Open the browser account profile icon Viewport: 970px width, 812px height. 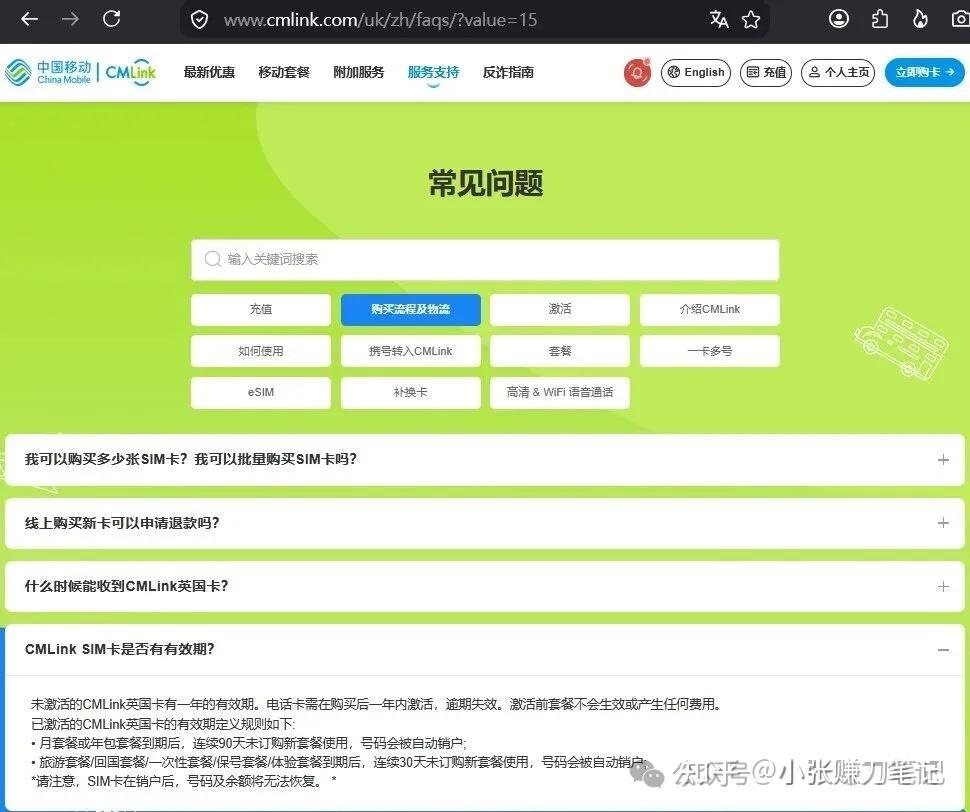point(839,19)
